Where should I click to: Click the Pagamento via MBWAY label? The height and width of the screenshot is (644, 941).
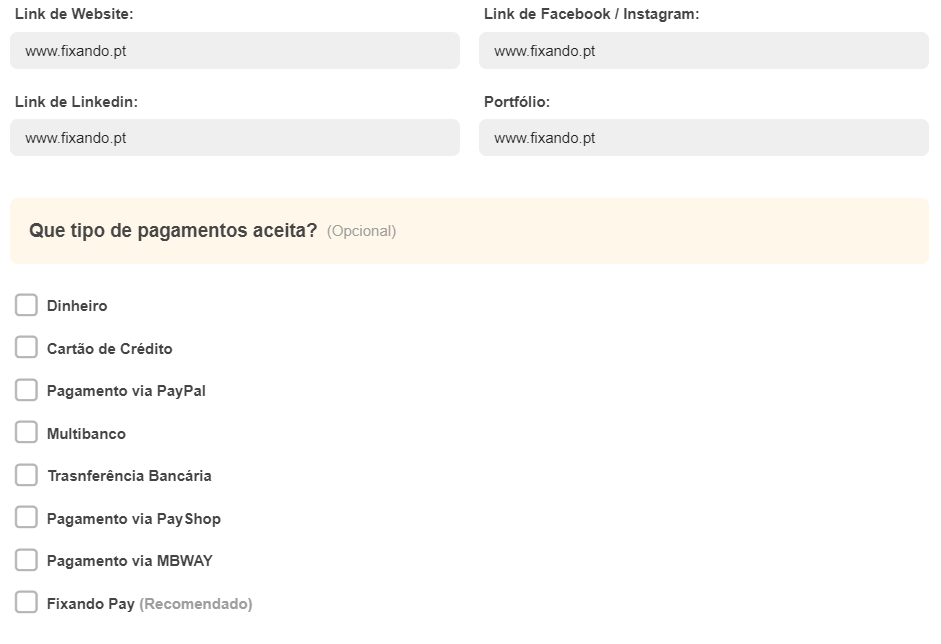[130, 561]
